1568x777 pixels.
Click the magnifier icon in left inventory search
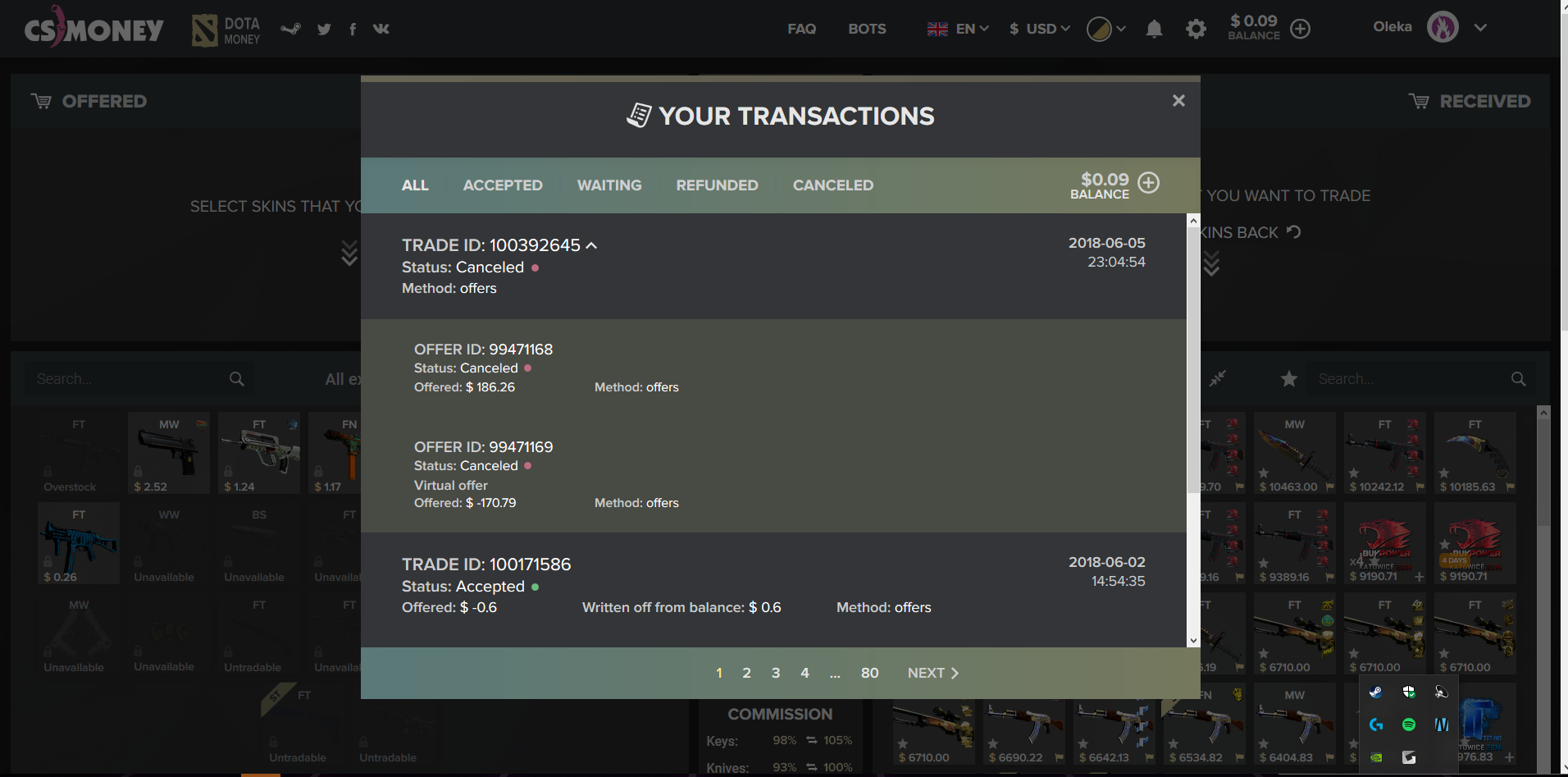point(237,379)
